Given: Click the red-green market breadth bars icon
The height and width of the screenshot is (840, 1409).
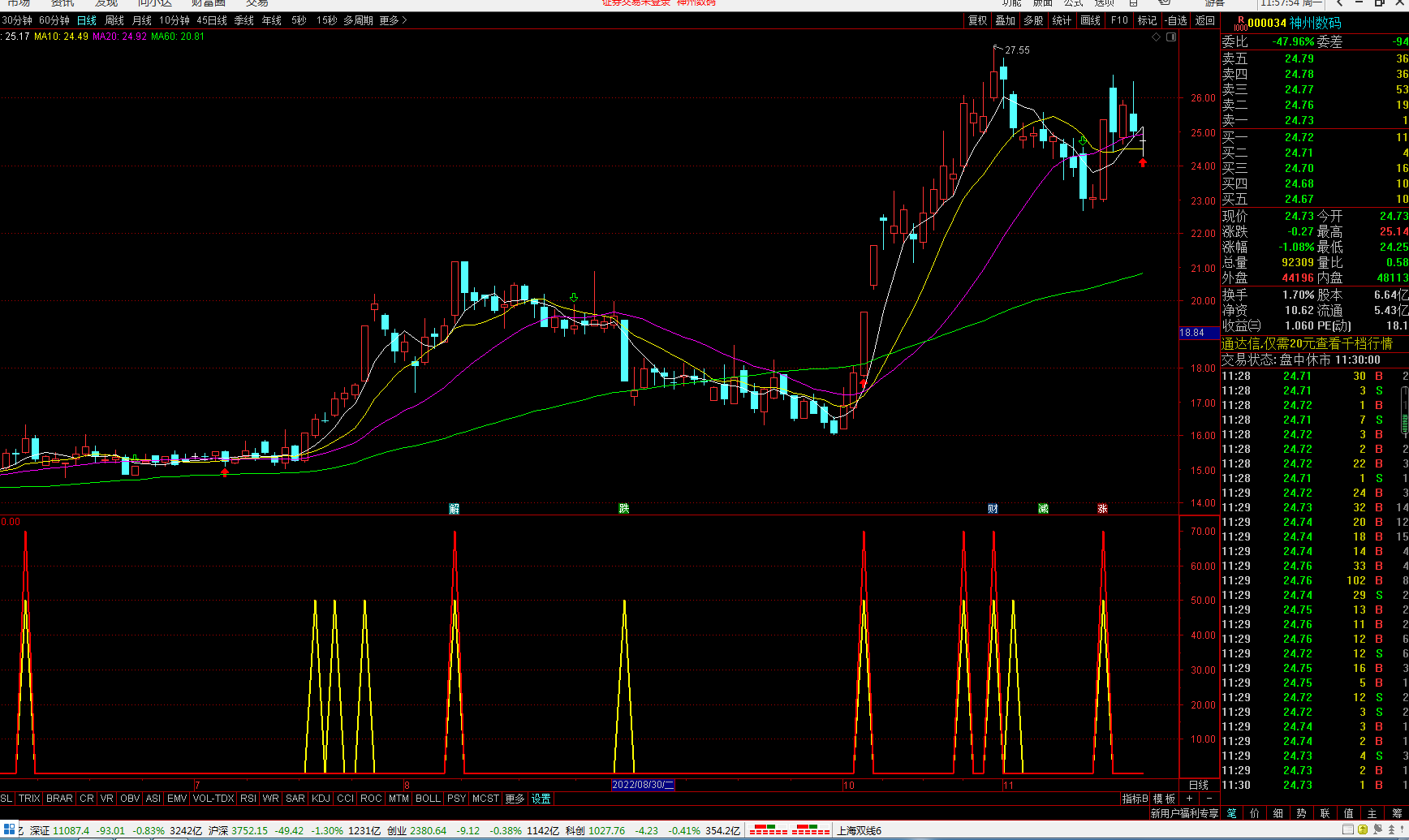Looking at the screenshot, I should [x=789, y=830].
